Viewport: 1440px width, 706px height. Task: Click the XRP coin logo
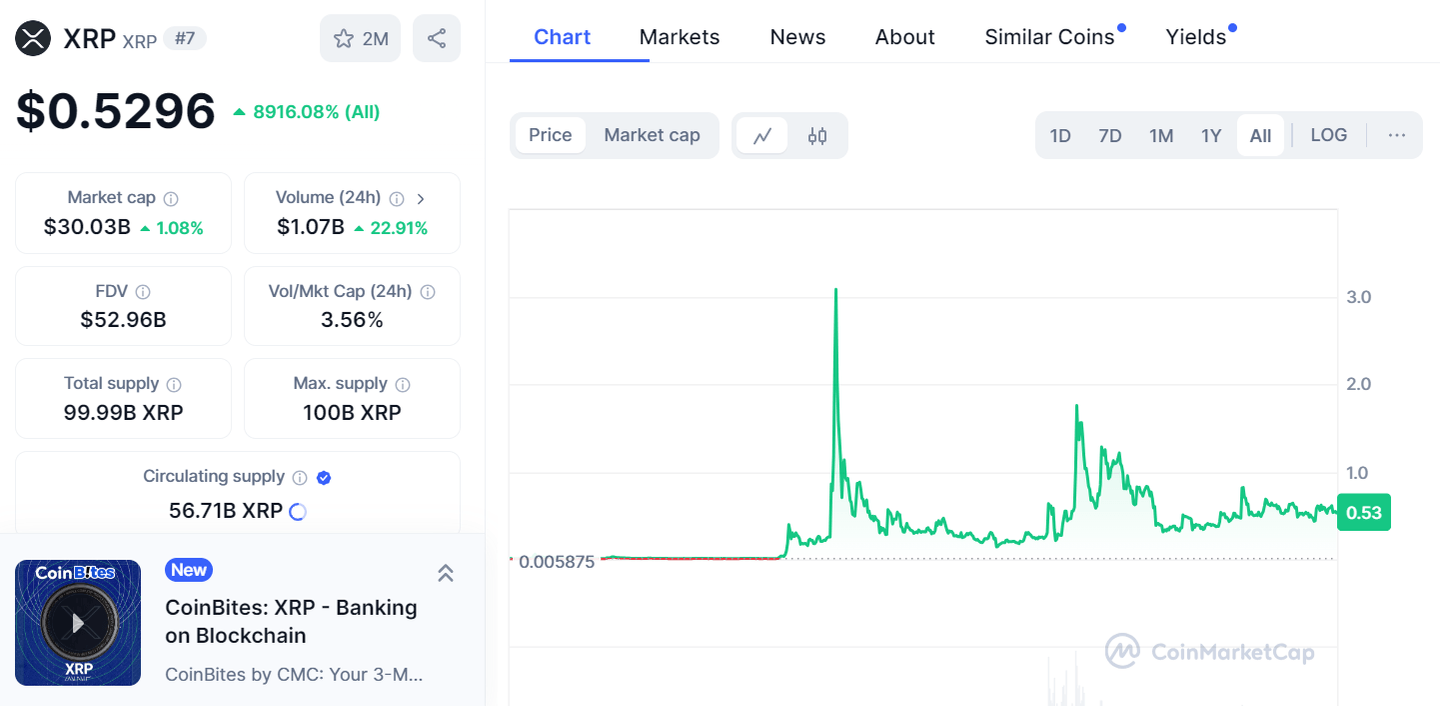[x=32, y=36]
